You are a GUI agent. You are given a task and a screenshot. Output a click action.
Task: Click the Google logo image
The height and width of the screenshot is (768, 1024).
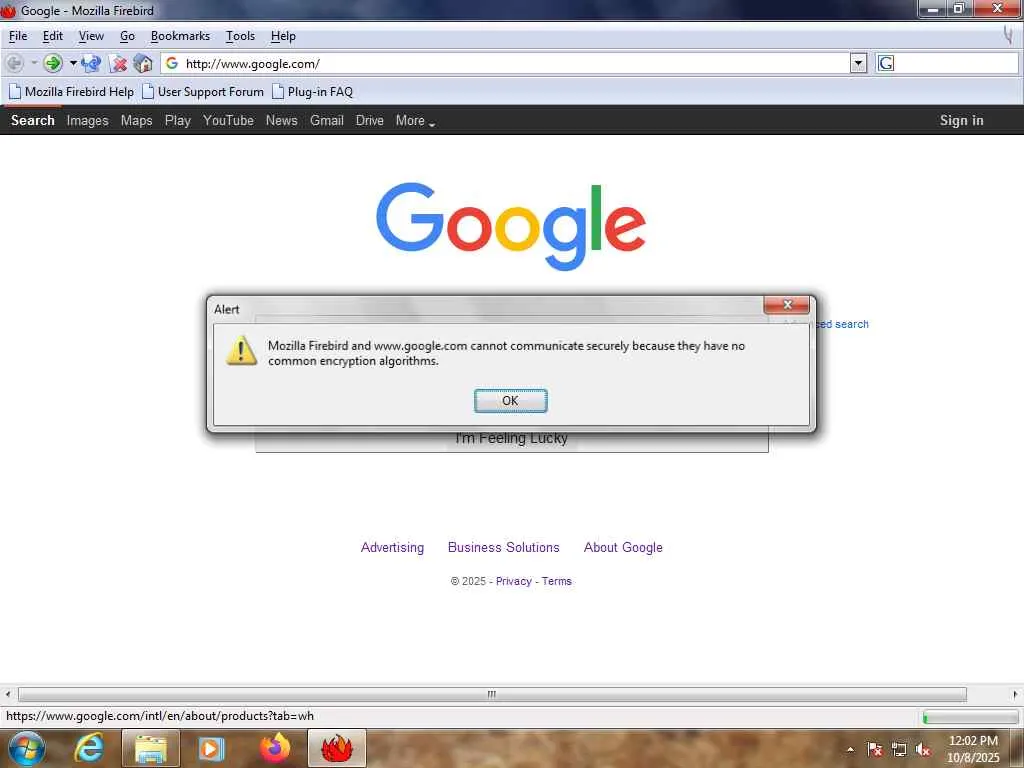coord(511,226)
